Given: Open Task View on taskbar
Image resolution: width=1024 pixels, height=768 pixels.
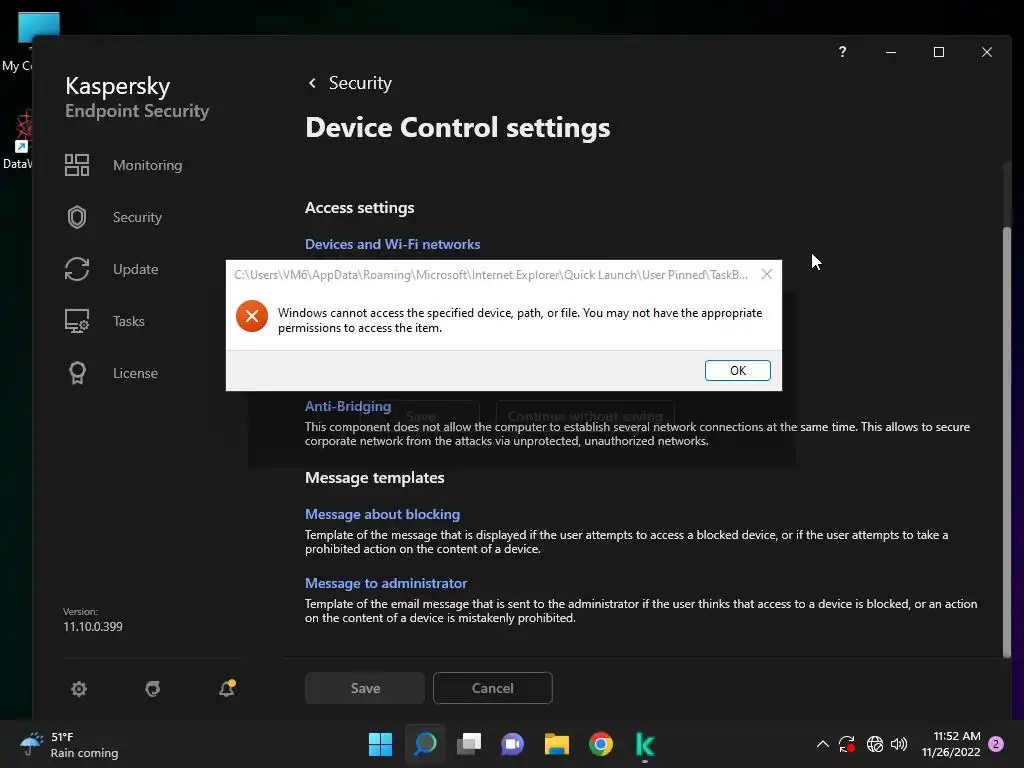Looking at the screenshot, I should pyautogui.click(x=469, y=744).
